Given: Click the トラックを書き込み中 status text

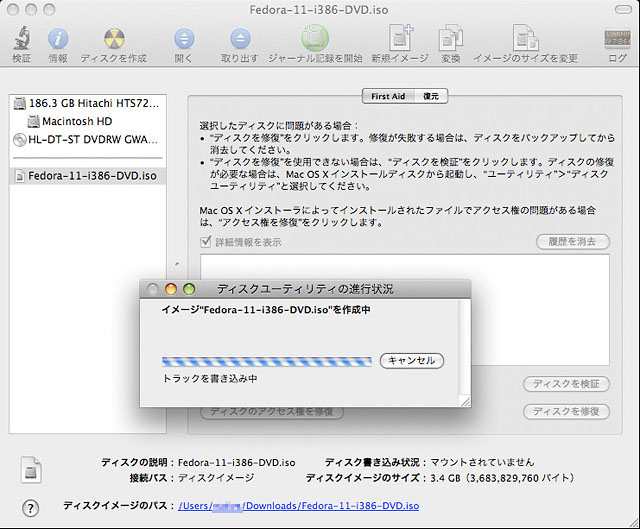Looking at the screenshot, I should click(x=210, y=379).
